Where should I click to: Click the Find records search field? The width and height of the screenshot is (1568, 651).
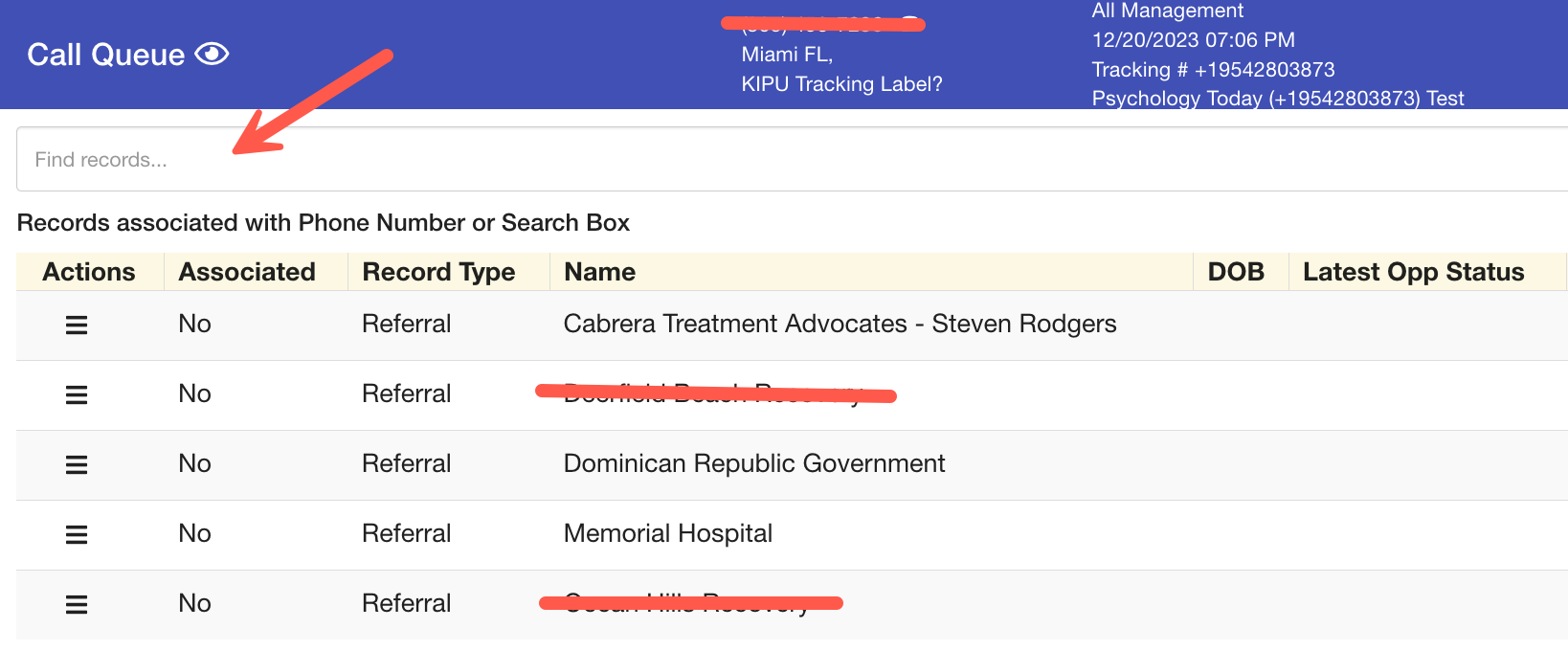point(792,160)
